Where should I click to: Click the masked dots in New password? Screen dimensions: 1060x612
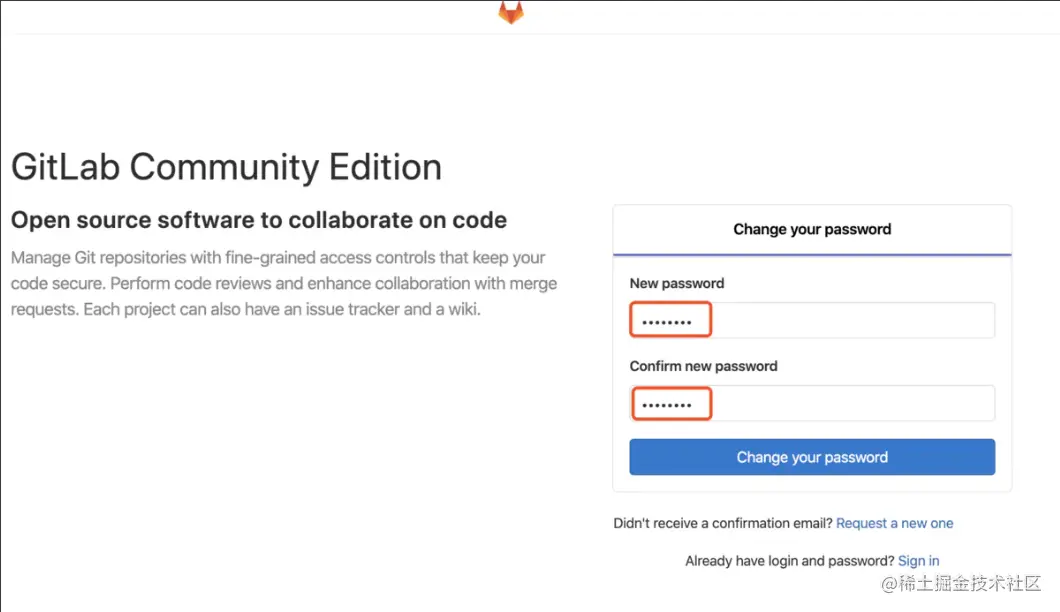click(666, 322)
